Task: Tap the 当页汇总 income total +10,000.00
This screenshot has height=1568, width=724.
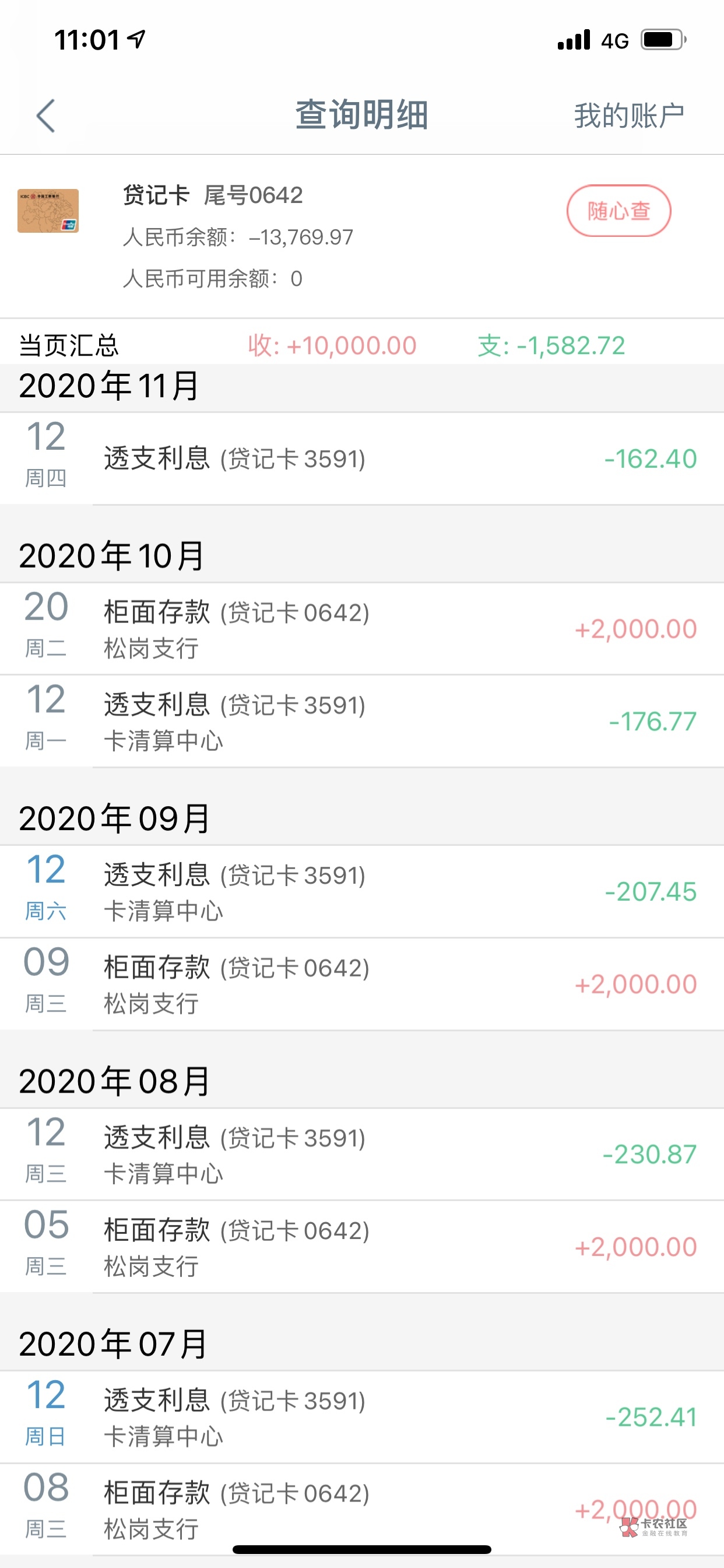Action: 332,346
